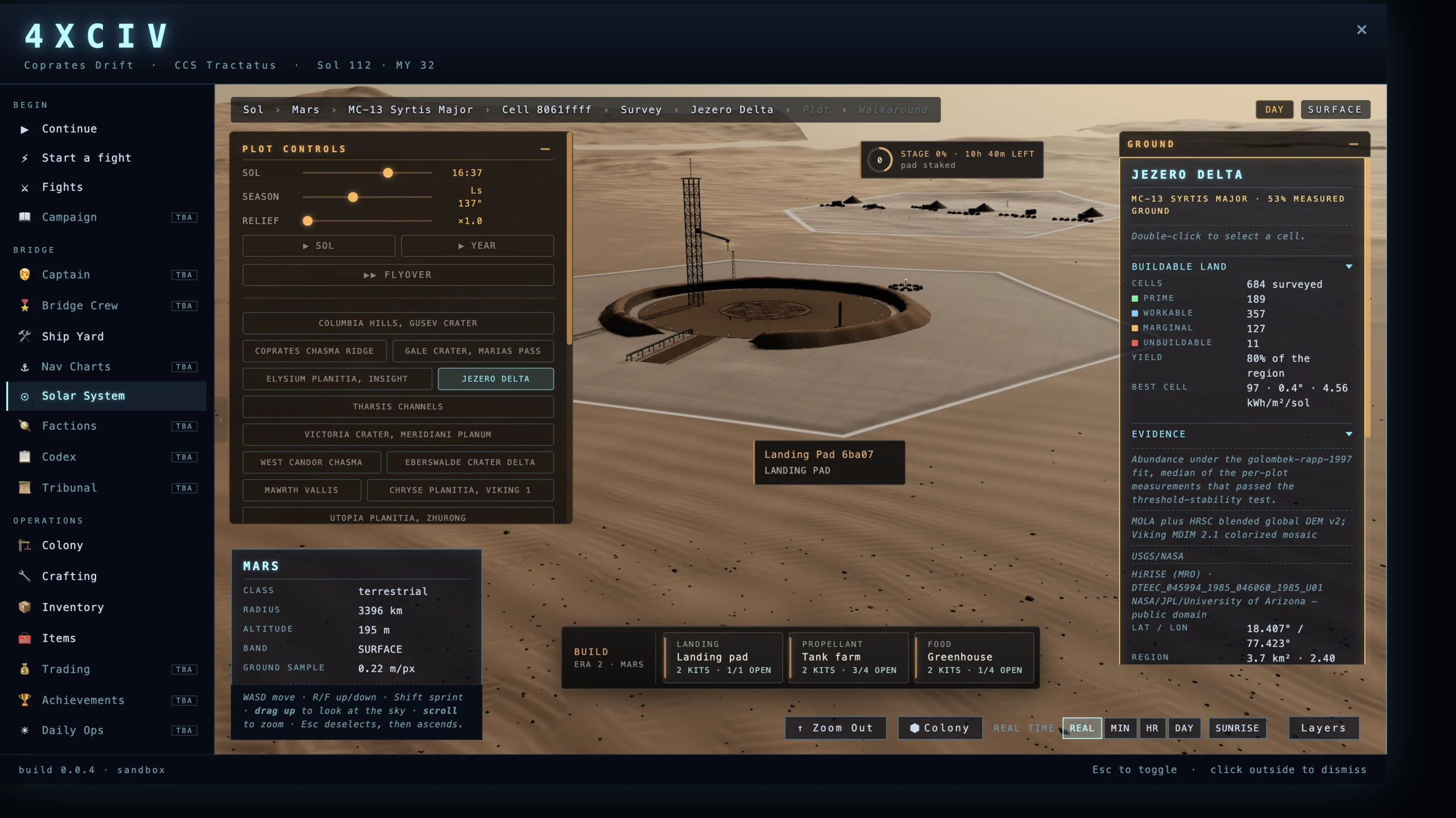Minimize the Plot Controls panel

tap(545, 149)
